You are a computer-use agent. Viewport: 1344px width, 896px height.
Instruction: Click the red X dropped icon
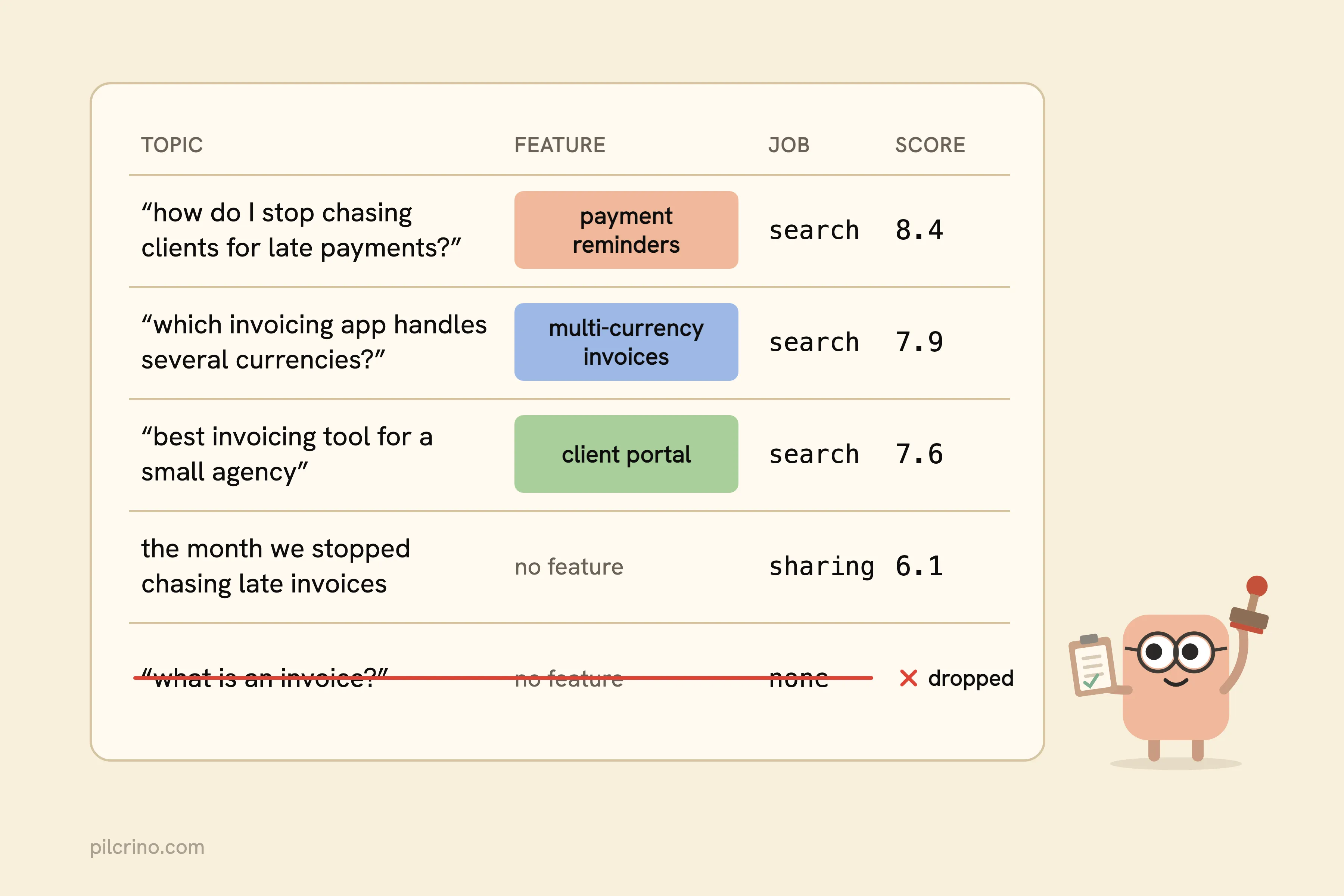(908, 678)
